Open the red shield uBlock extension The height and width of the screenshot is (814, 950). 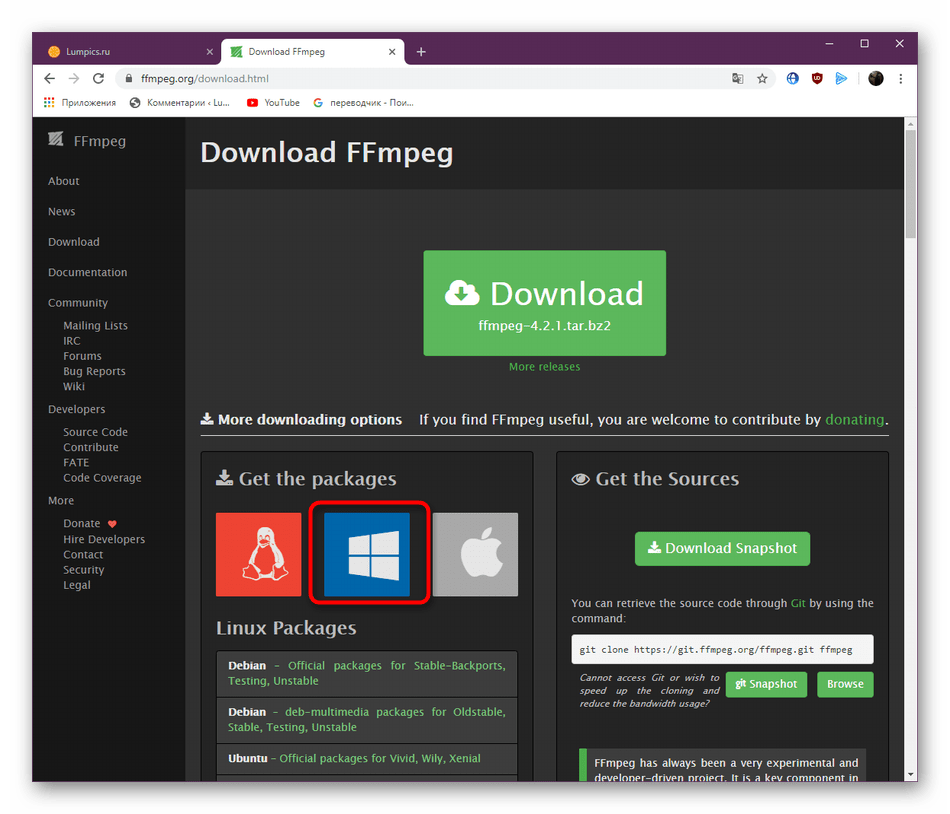tap(817, 78)
